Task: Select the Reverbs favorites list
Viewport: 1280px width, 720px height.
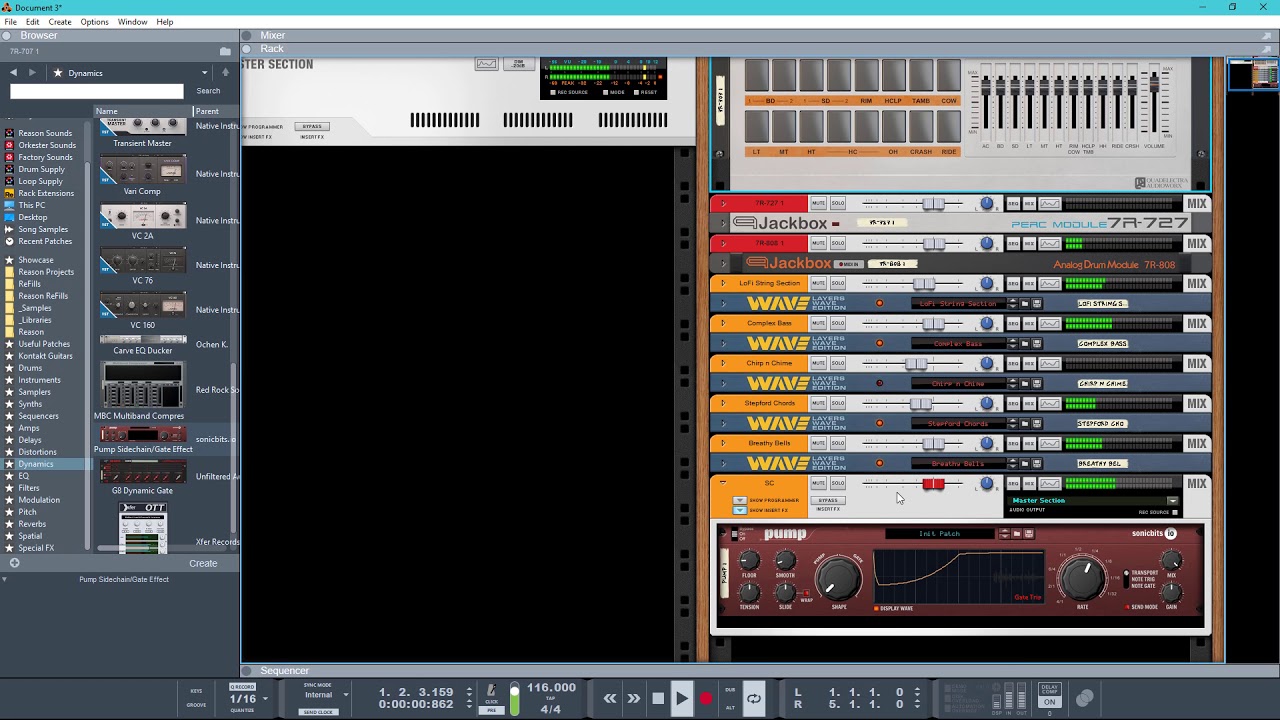Action: [x=32, y=524]
